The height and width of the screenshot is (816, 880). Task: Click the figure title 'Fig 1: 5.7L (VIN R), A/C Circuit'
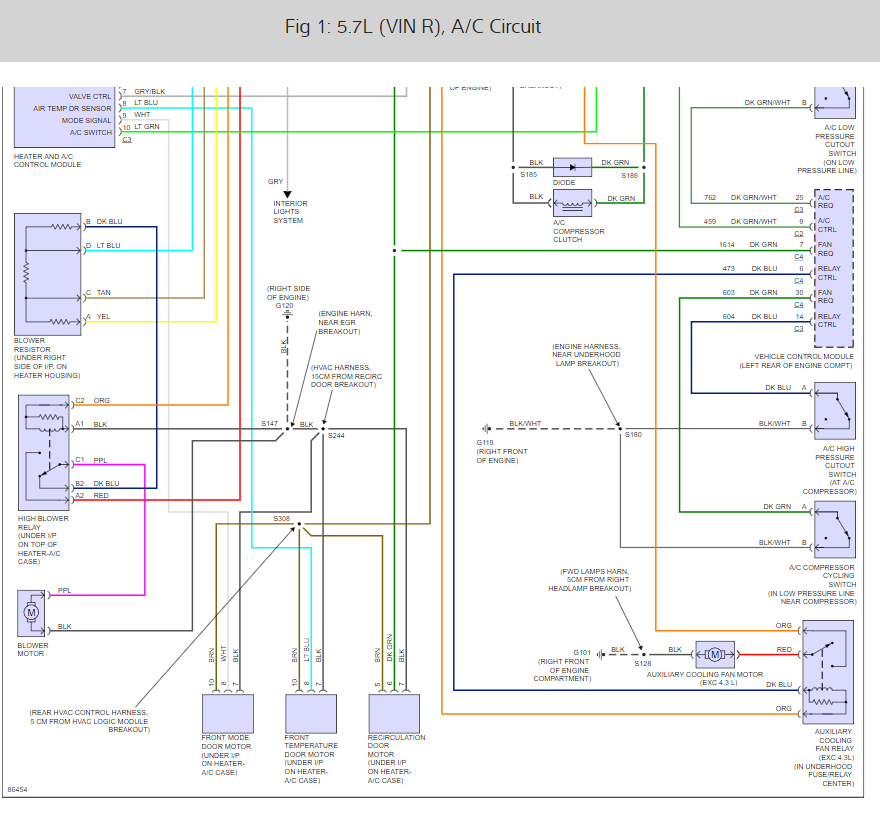point(413,26)
